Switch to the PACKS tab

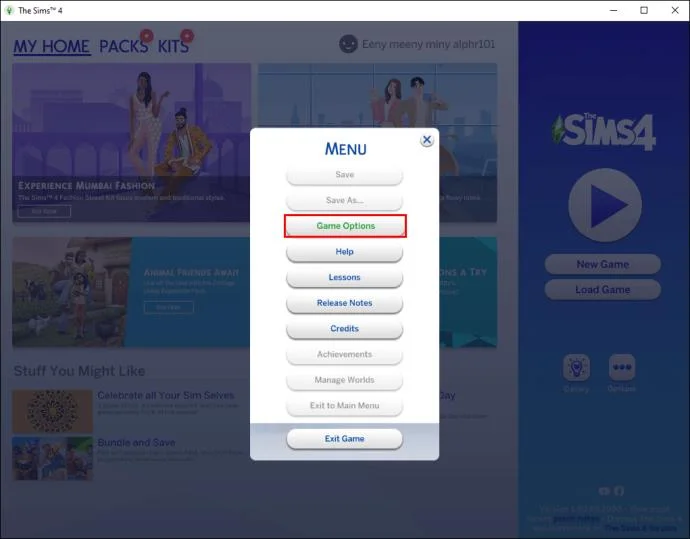123,46
